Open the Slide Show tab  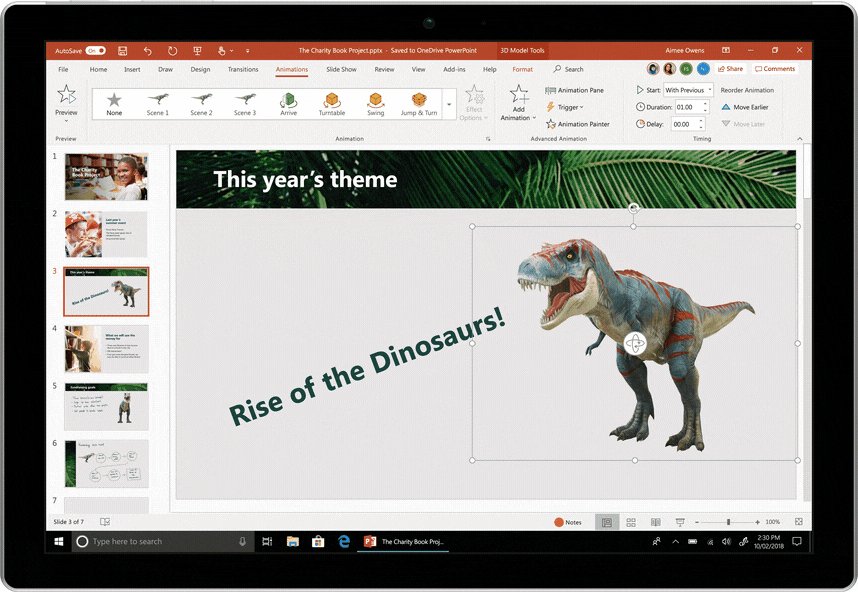point(341,69)
